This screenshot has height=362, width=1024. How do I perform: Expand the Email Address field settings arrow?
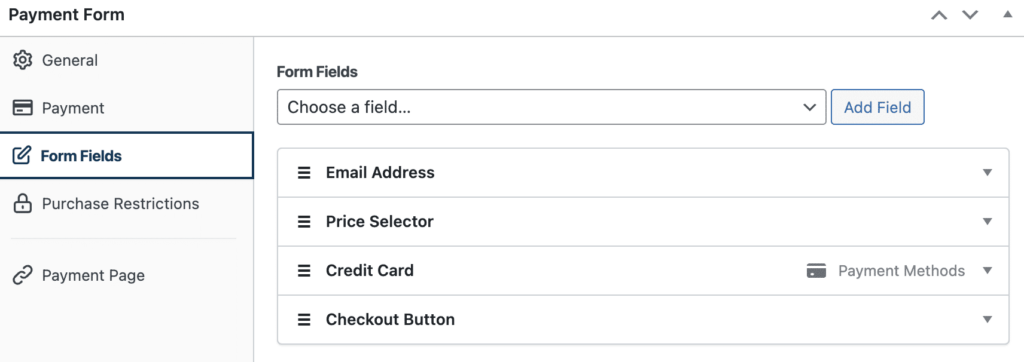click(987, 173)
